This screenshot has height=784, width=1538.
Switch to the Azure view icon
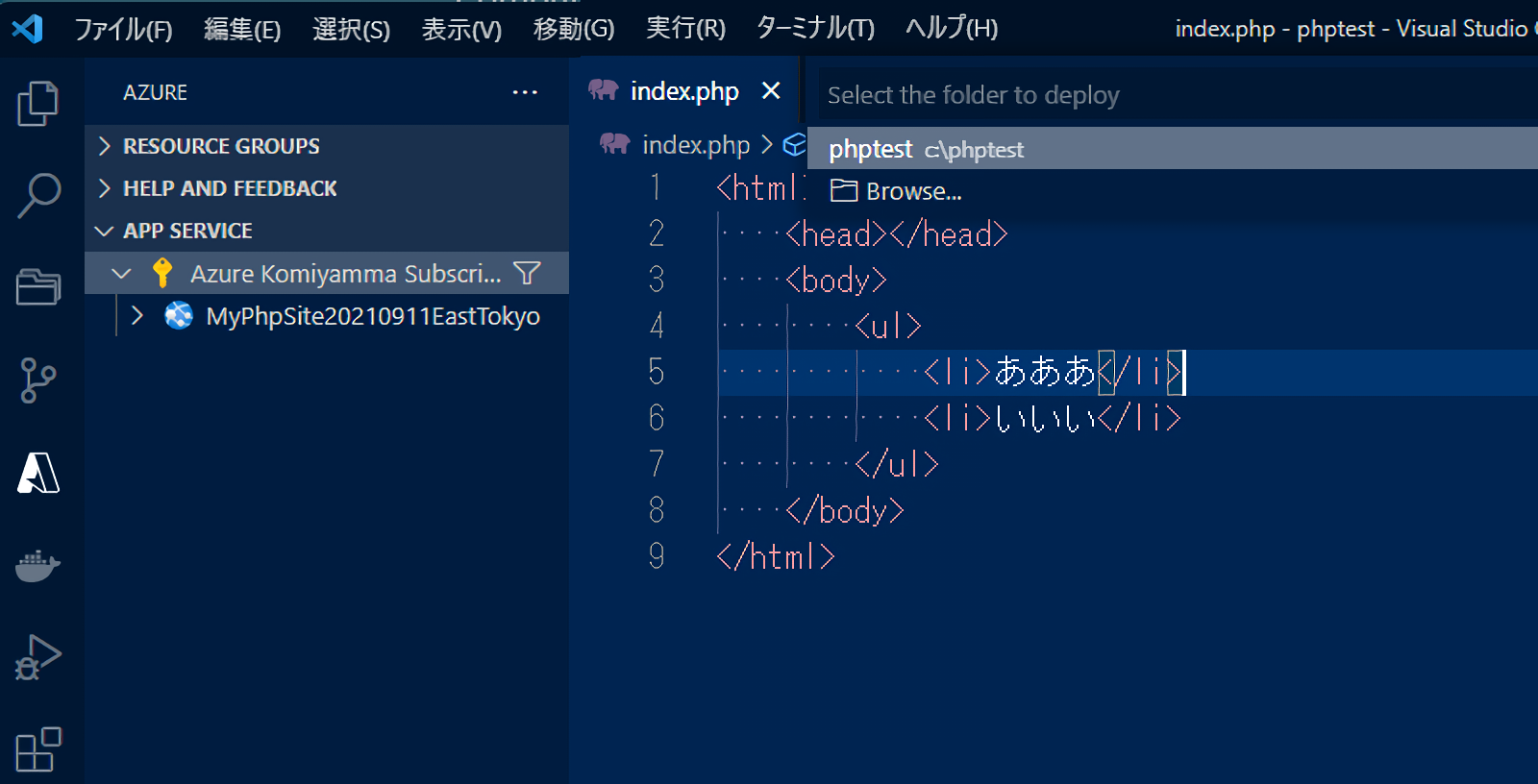click(x=38, y=473)
